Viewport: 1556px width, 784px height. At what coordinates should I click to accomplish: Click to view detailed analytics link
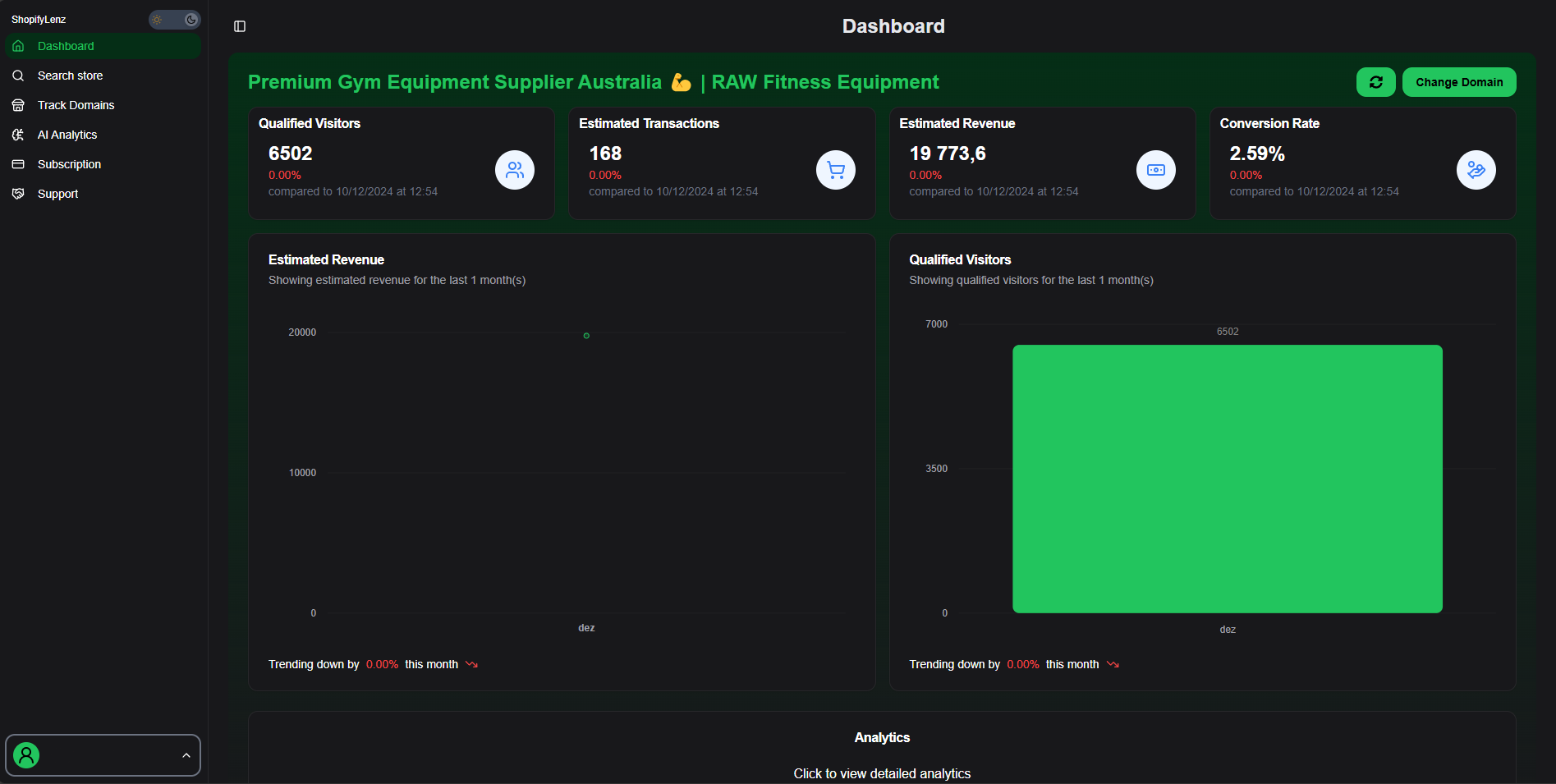tap(882, 773)
